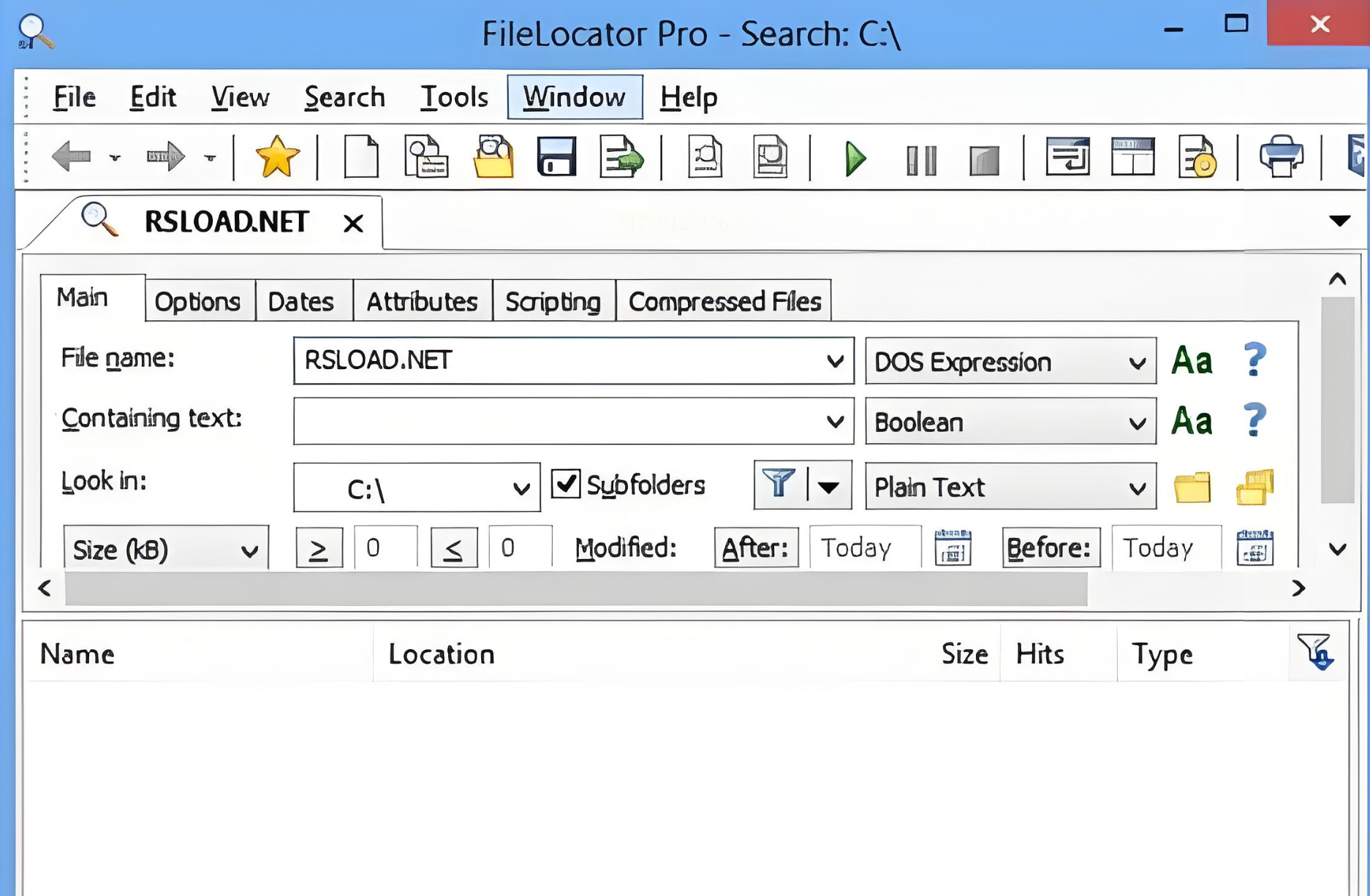Open help for Containing text expression

coord(1255,420)
